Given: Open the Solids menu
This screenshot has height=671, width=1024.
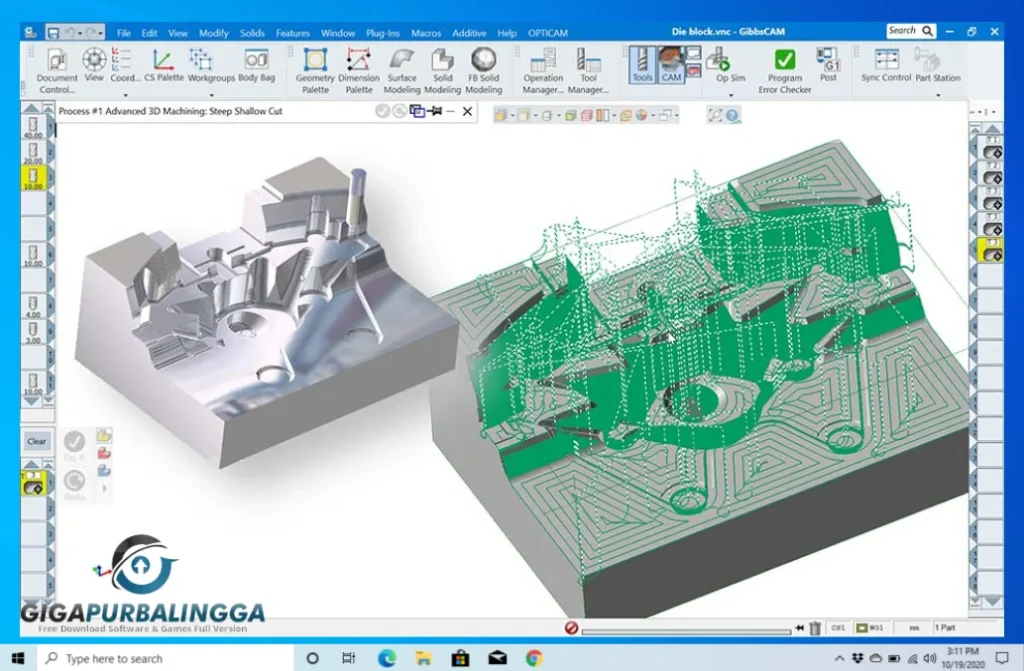Looking at the screenshot, I should [252, 33].
